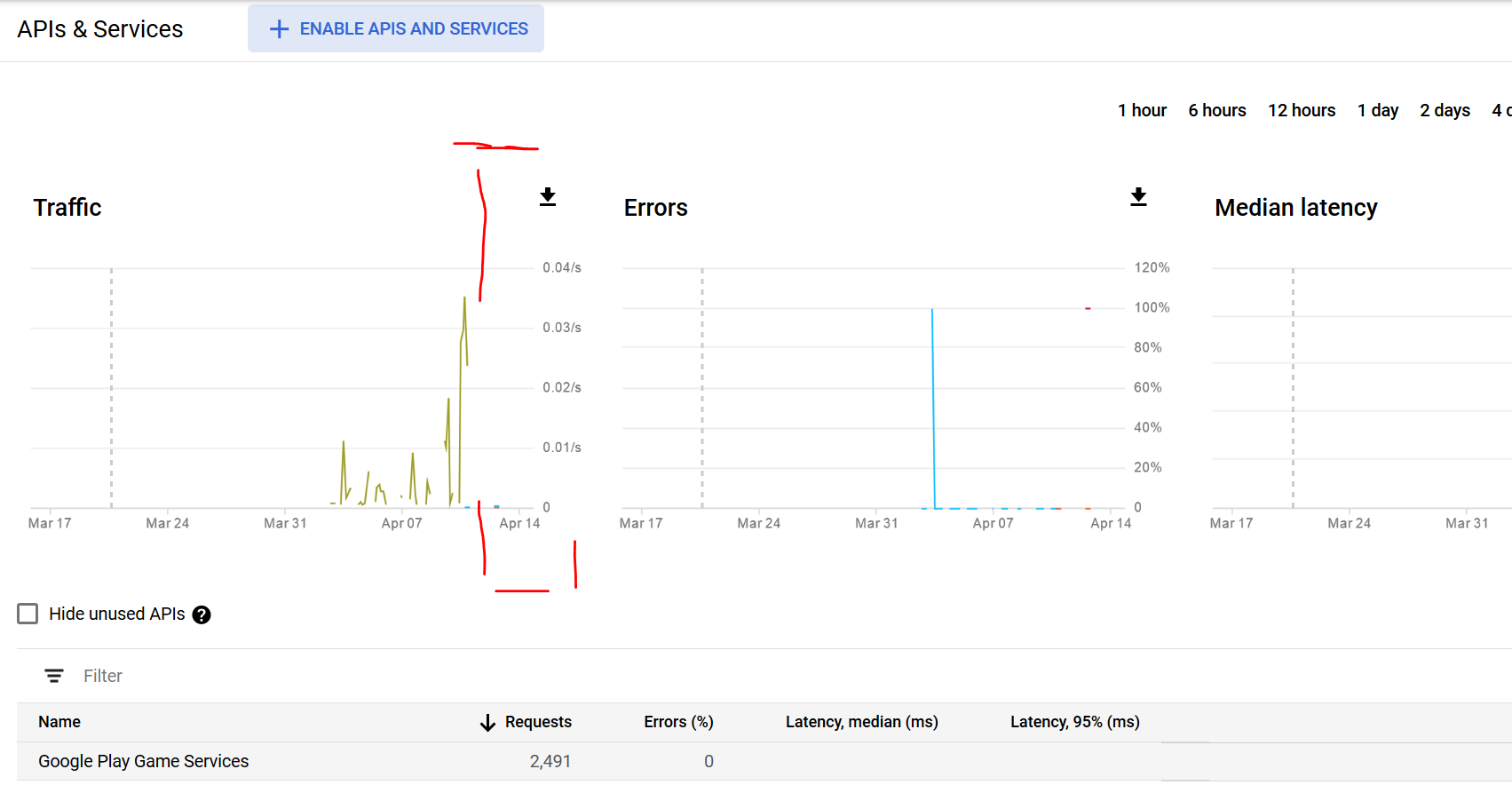Image resolution: width=1512 pixels, height=785 pixels.
Task: Click the Traffic chart title
Action: (x=67, y=208)
